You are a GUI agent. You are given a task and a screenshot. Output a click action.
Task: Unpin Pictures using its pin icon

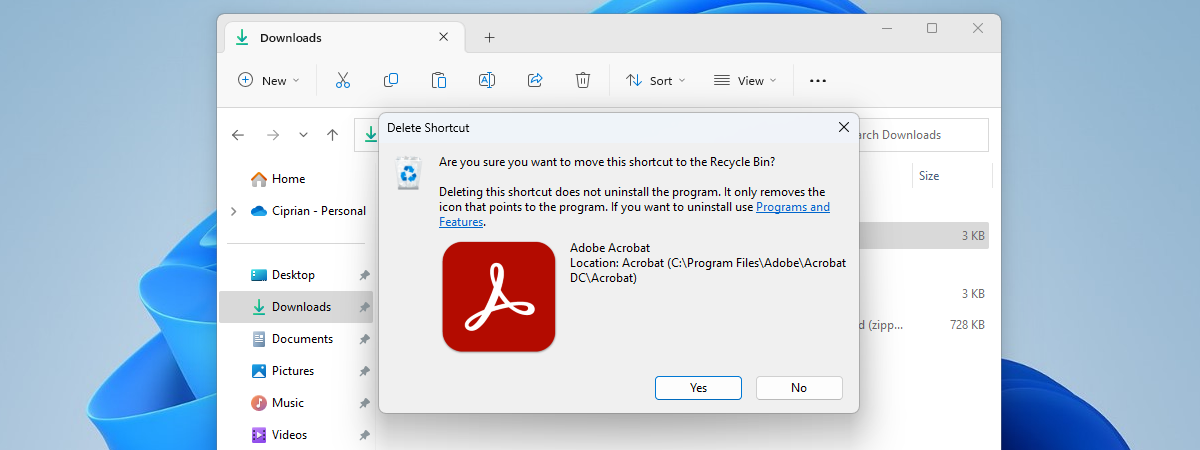pos(365,371)
